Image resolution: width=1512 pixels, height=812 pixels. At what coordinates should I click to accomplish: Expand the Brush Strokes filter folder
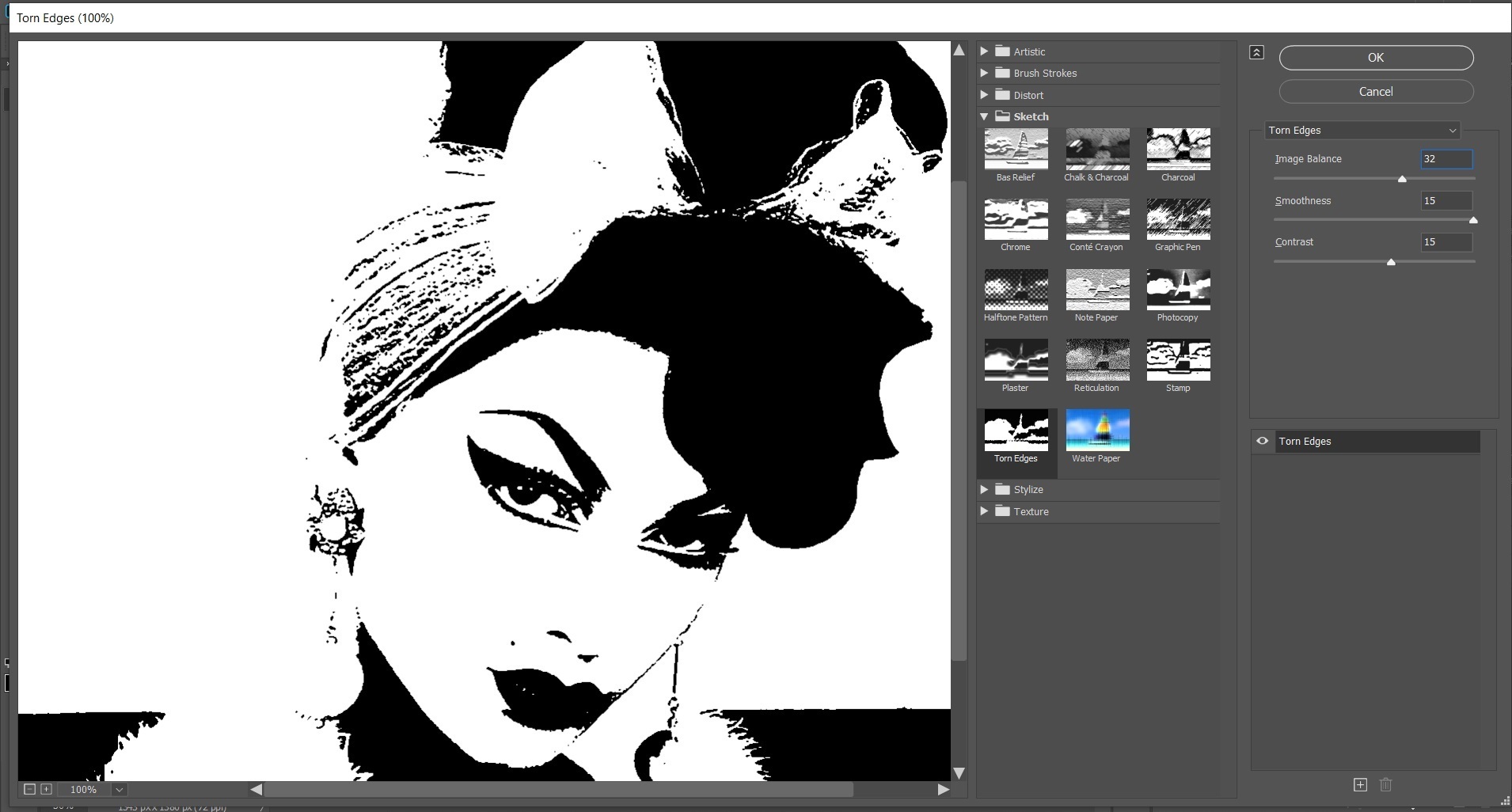coord(984,73)
